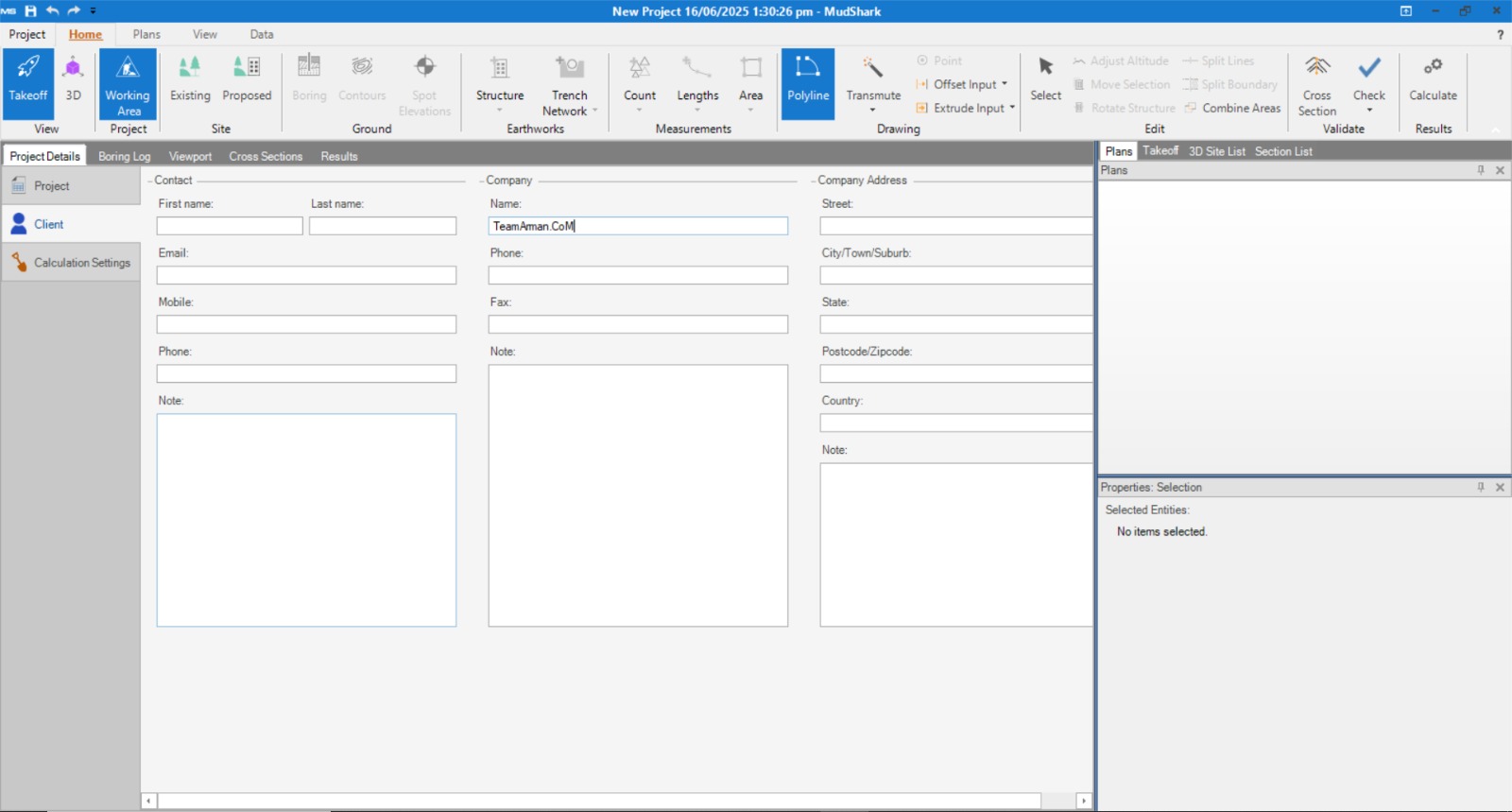The image size is (1512, 812).
Task: Click the Country input field
Action: point(956,423)
